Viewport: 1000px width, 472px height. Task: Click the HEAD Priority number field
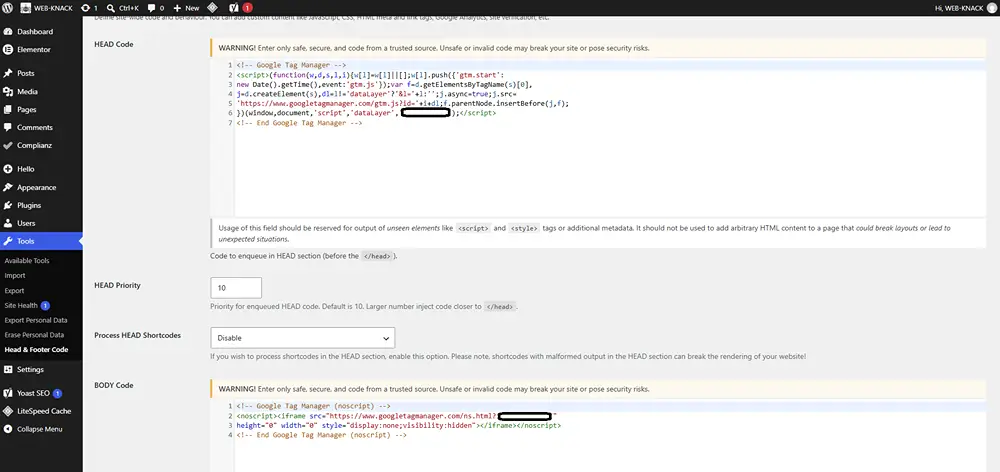(x=236, y=288)
